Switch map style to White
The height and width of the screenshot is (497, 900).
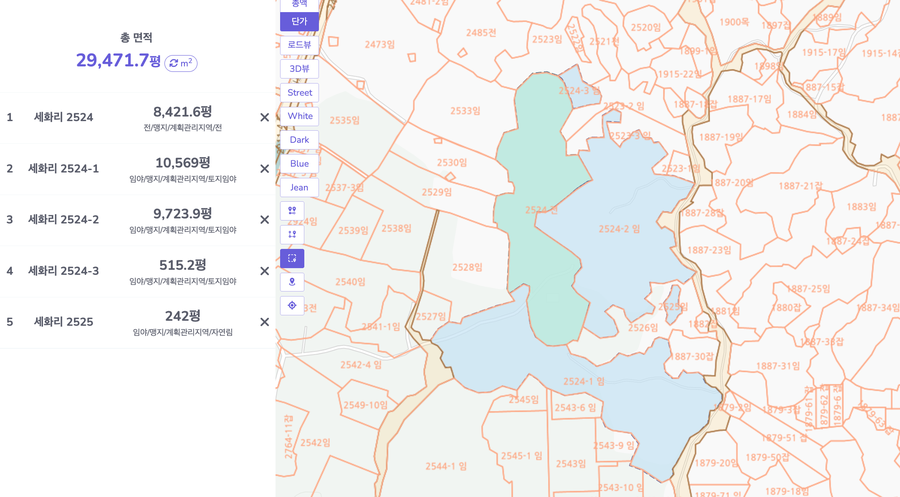(299, 116)
